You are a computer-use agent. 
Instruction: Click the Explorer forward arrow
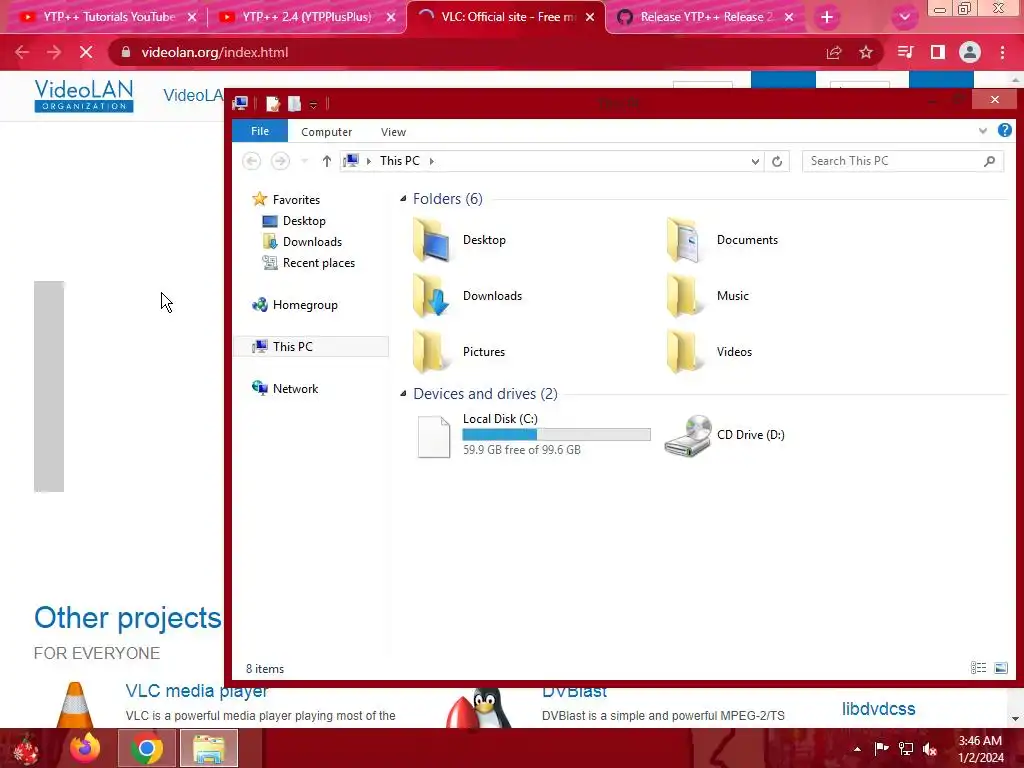click(x=280, y=161)
